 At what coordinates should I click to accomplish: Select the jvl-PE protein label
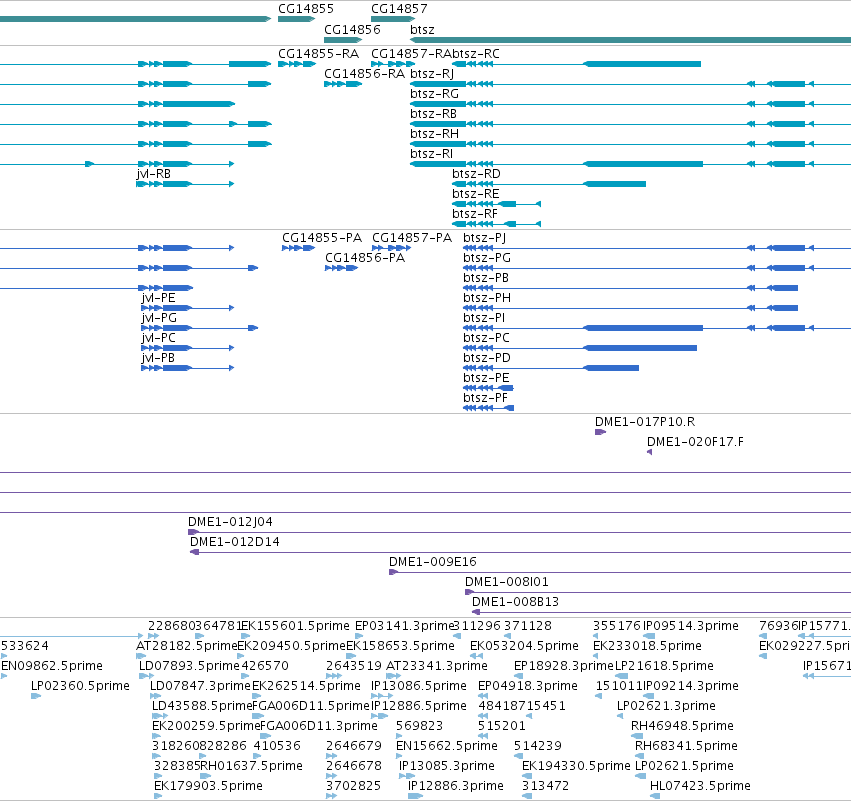158,298
